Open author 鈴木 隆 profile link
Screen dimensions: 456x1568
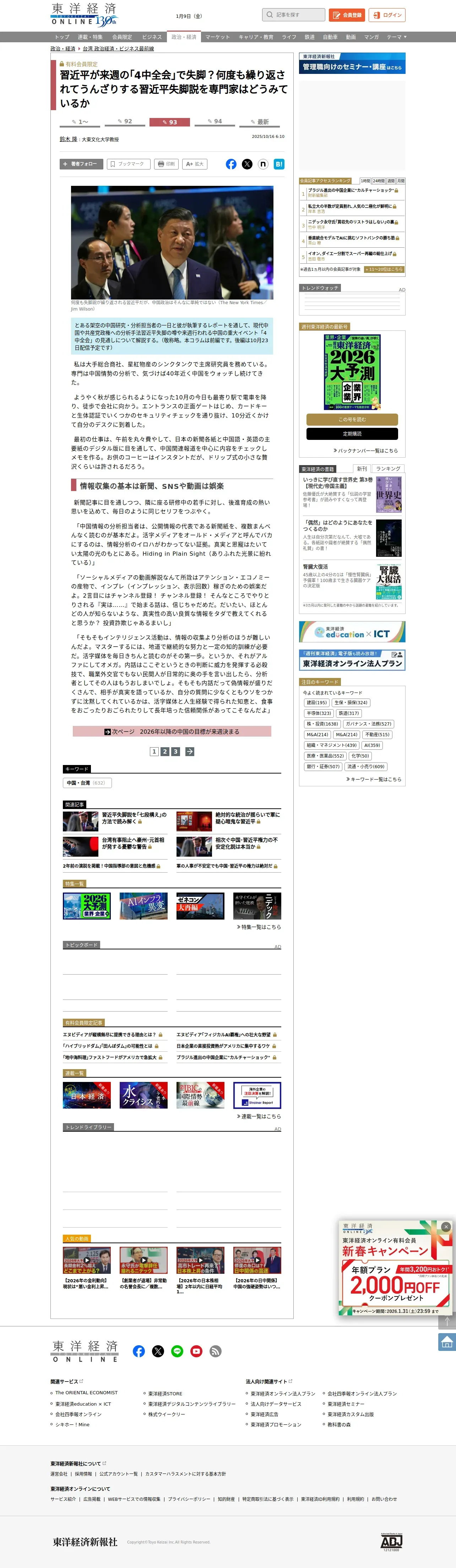point(68,139)
